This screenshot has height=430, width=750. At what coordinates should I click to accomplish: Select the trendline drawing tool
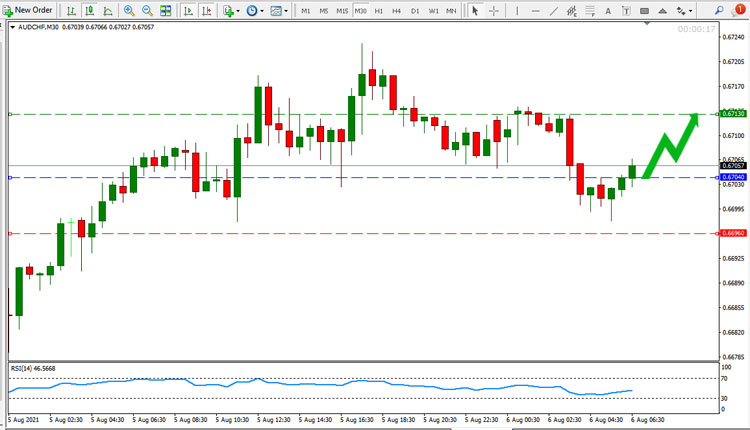coord(553,11)
